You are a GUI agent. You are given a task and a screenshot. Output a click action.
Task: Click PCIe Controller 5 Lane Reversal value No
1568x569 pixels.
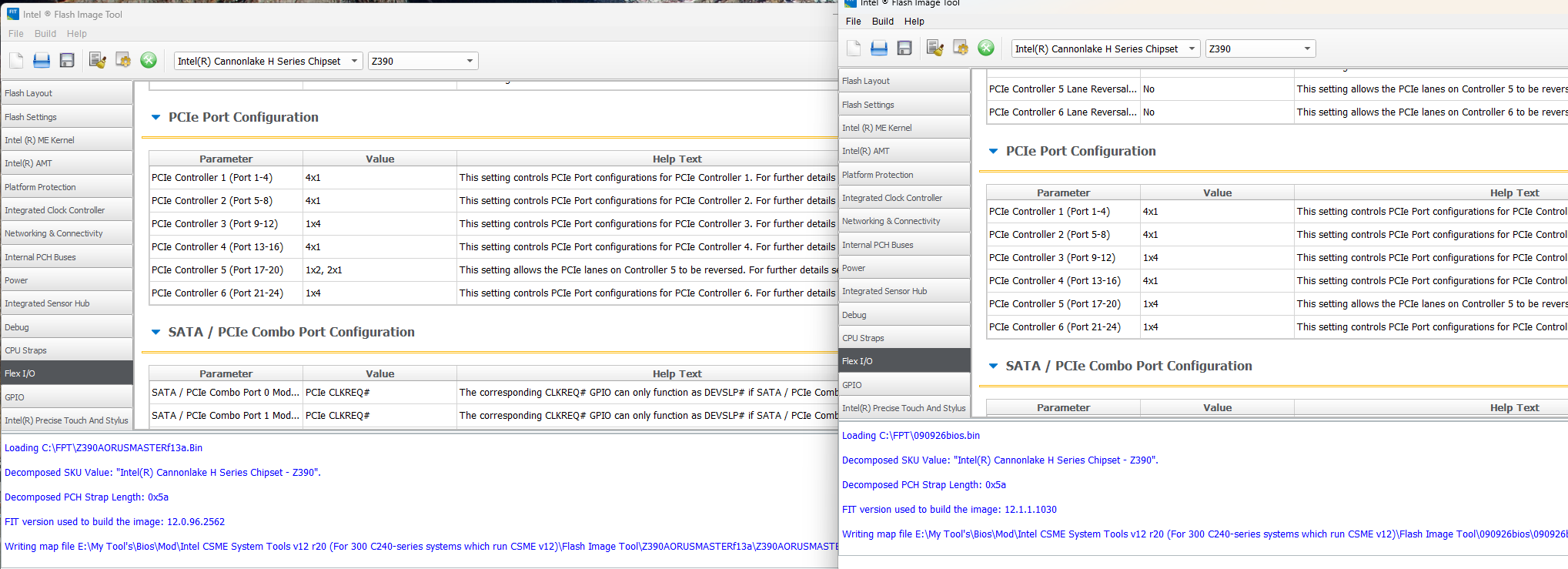(1217, 89)
